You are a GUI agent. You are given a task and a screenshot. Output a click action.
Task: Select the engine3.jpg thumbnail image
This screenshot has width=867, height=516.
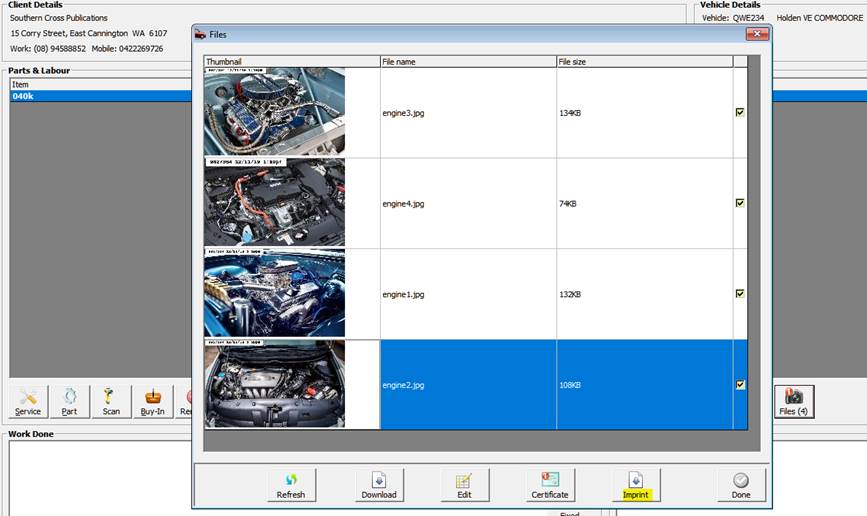coord(274,112)
